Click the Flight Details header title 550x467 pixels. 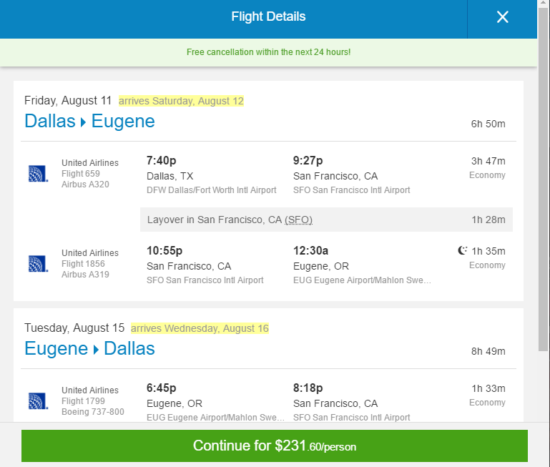tap(268, 16)
